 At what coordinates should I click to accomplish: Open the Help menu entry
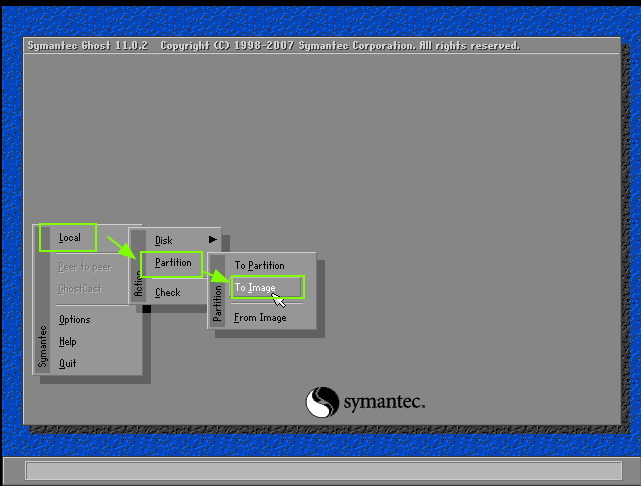(x=67, y=342)
